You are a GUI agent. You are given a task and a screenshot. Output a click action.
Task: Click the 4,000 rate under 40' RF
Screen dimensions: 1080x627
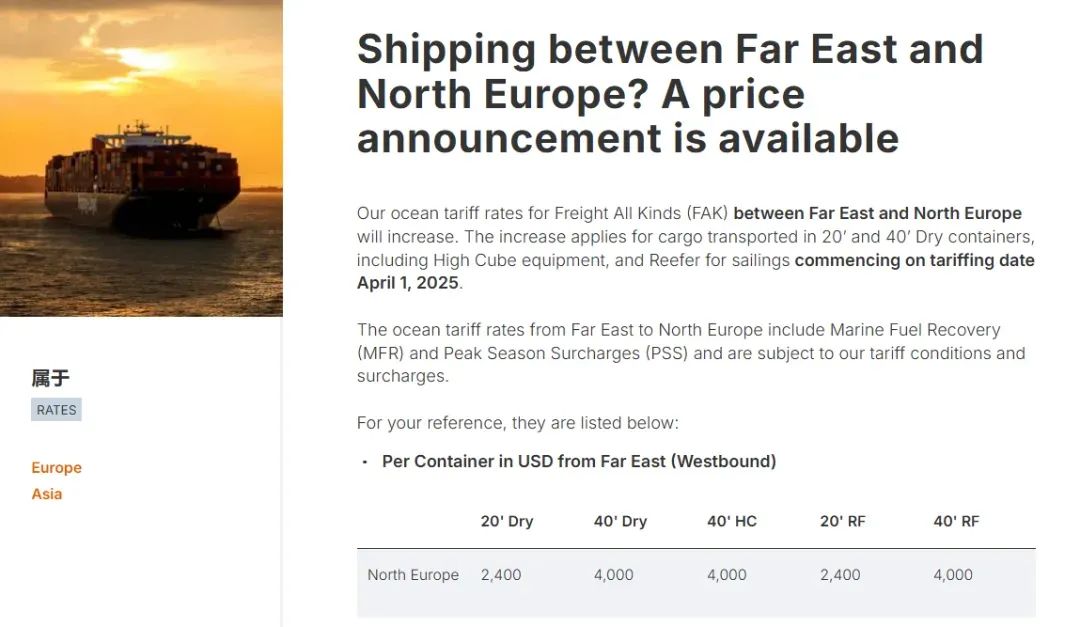(953, 575)
